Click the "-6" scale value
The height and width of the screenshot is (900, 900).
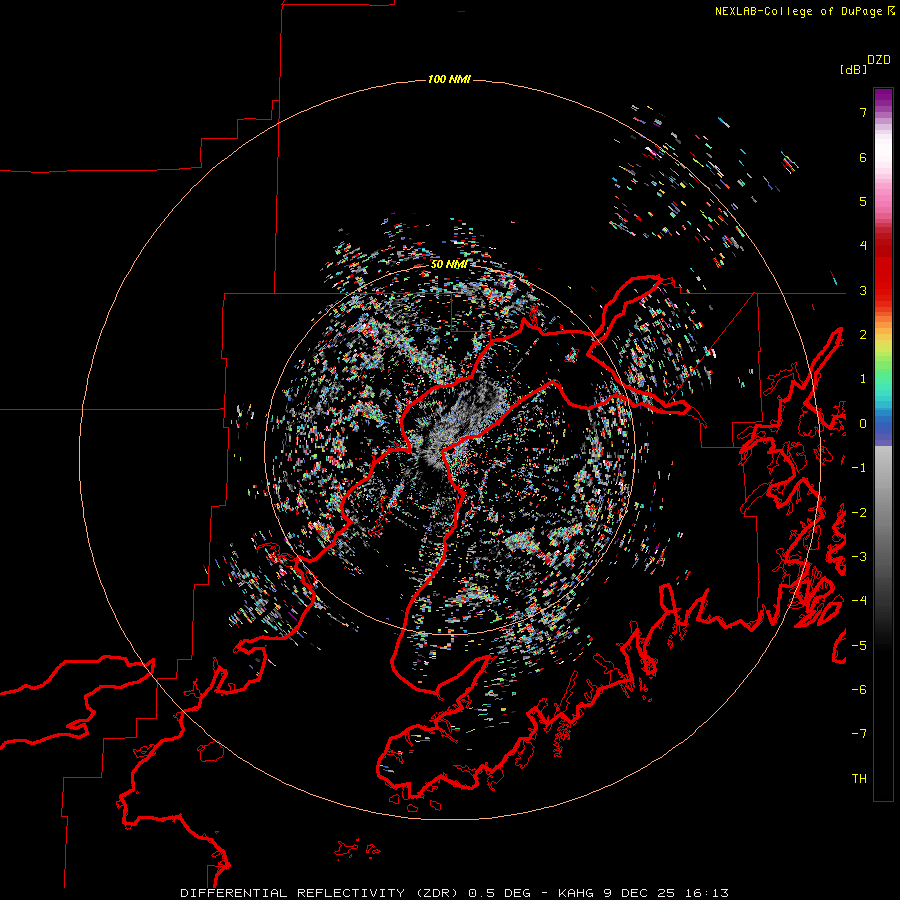[x=859, y=689]
